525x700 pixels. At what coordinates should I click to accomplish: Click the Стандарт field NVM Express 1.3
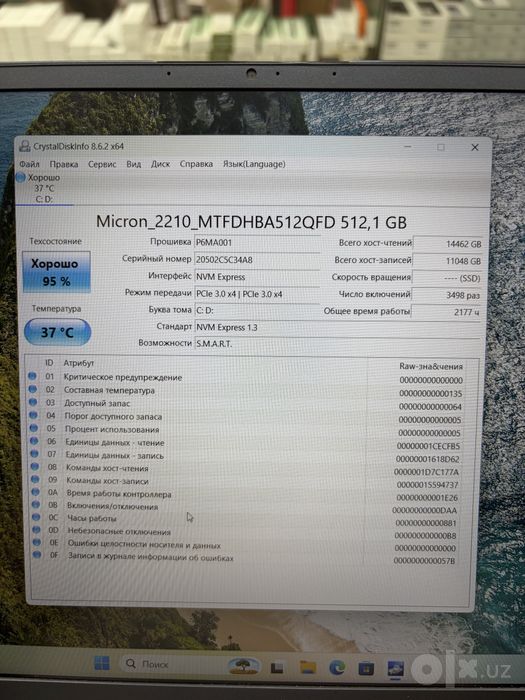(338, 327)
